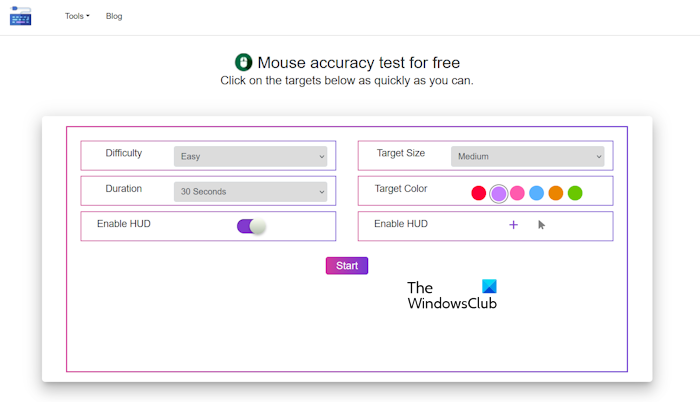Toggle the Enable HUD switch
Screen dimensions: 700x402
coord(252,226)
